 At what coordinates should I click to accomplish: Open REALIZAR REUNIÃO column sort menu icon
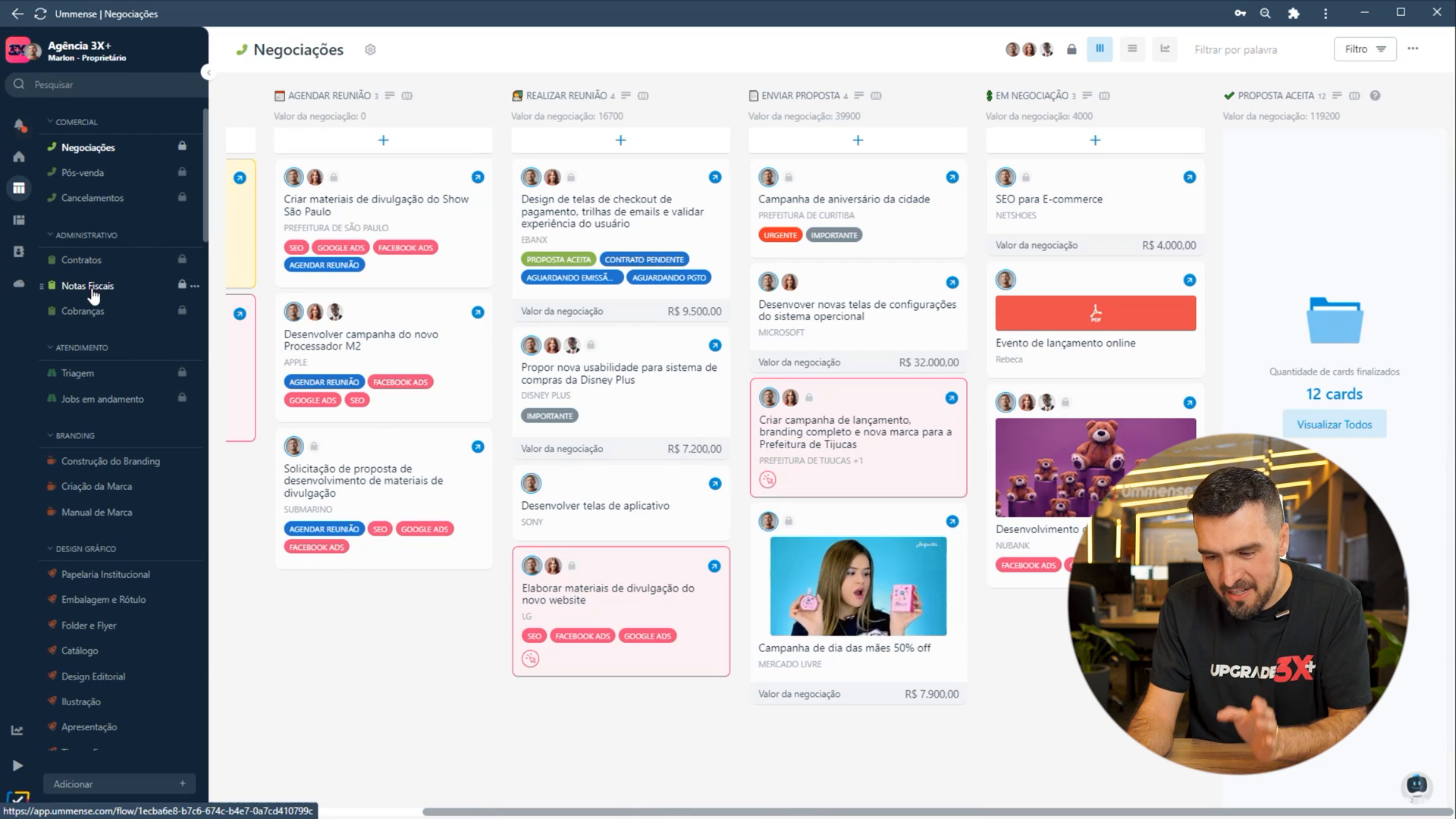point(626,96)
